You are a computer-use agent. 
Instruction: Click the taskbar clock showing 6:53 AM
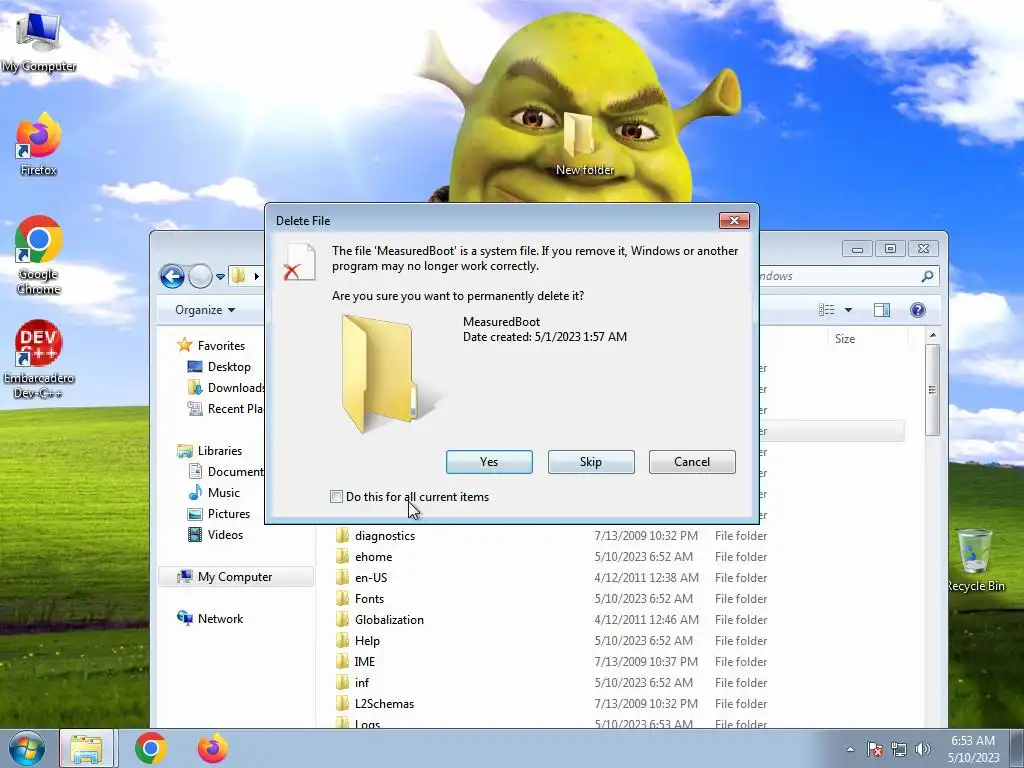click(973, 749)
